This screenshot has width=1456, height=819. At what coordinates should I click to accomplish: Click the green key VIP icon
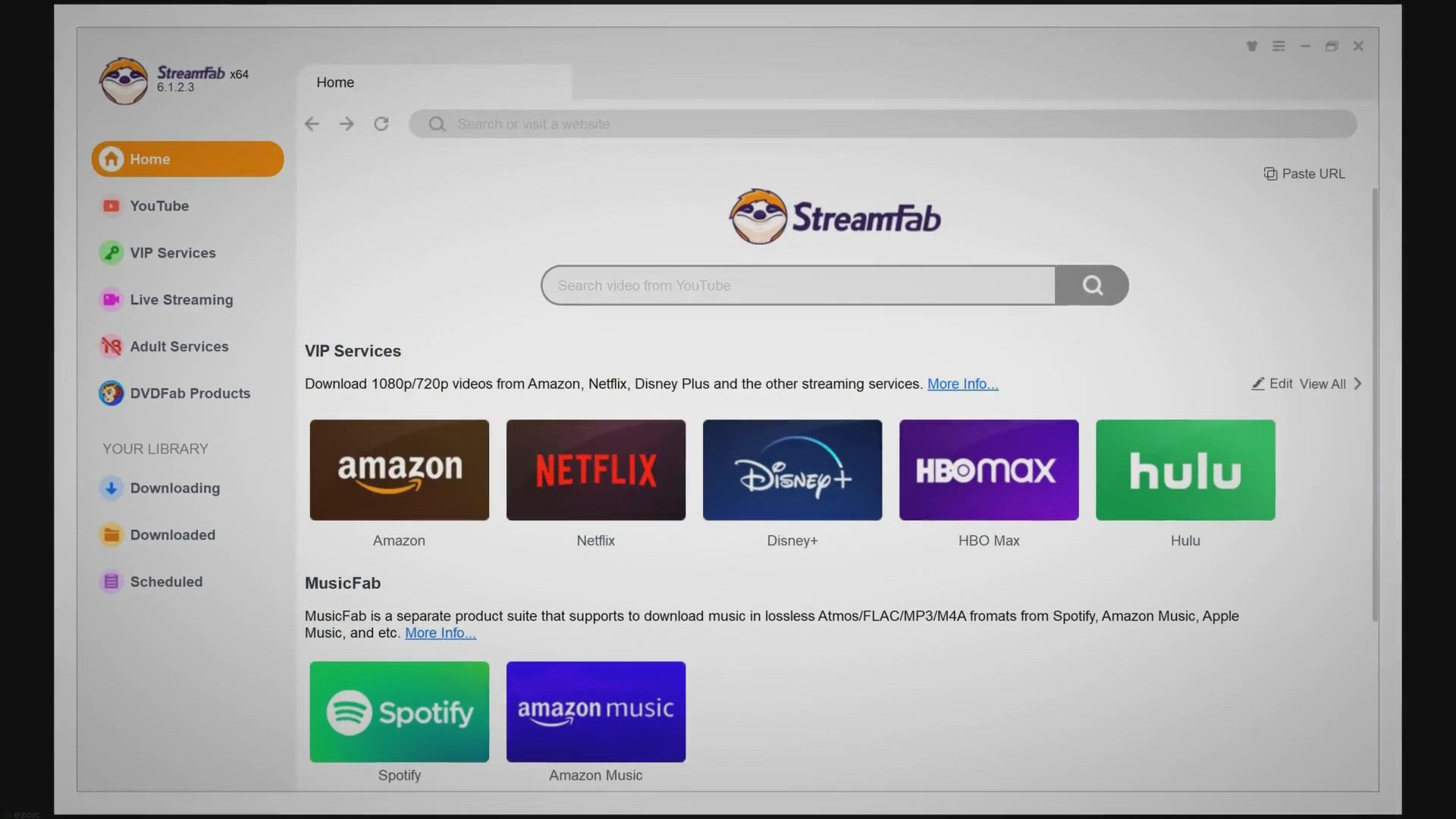111,253
